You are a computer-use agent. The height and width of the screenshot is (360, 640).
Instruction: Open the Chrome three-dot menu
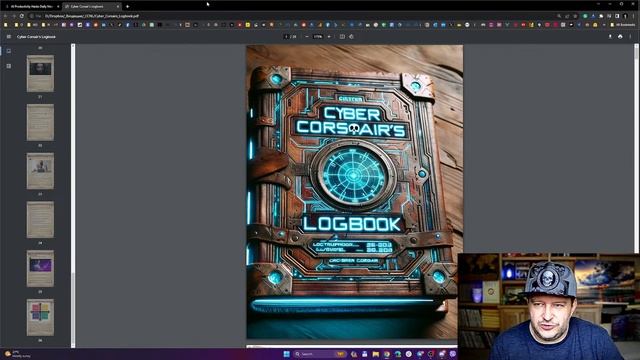tap(633, 16)
